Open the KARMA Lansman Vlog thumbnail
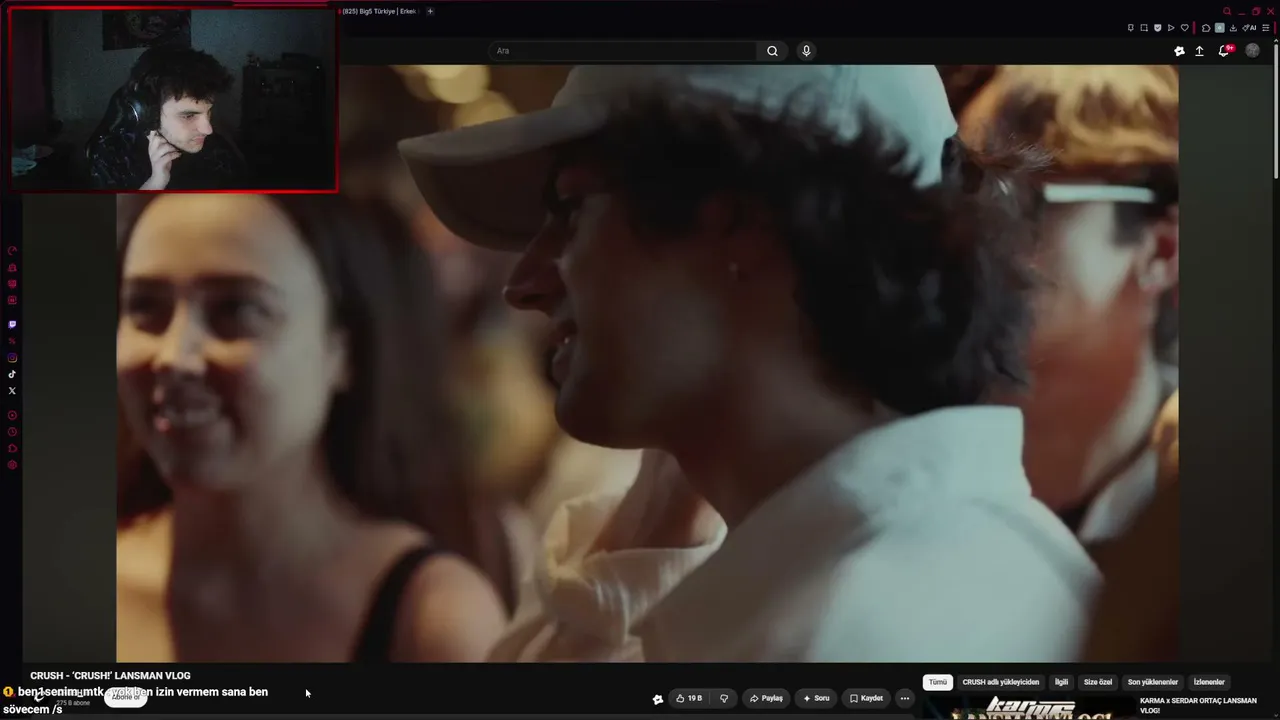The image size is (1280, 720). pyautogui.click(x=1028, y=708)
